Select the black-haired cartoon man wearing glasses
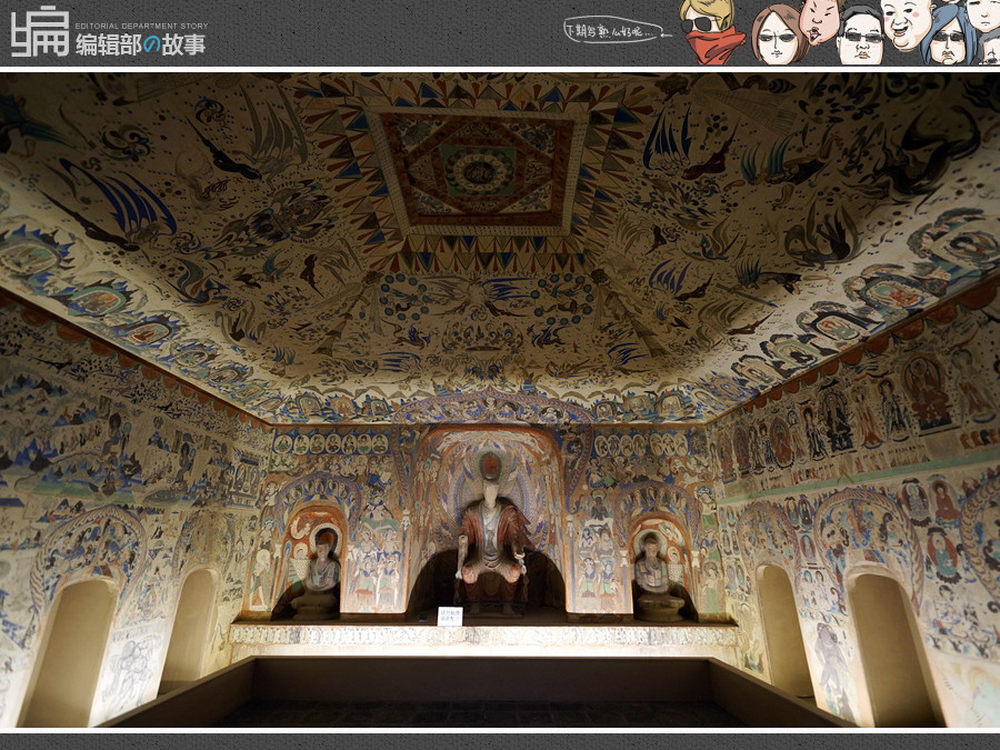The image size is (1000, 750). tap(860, 37)
